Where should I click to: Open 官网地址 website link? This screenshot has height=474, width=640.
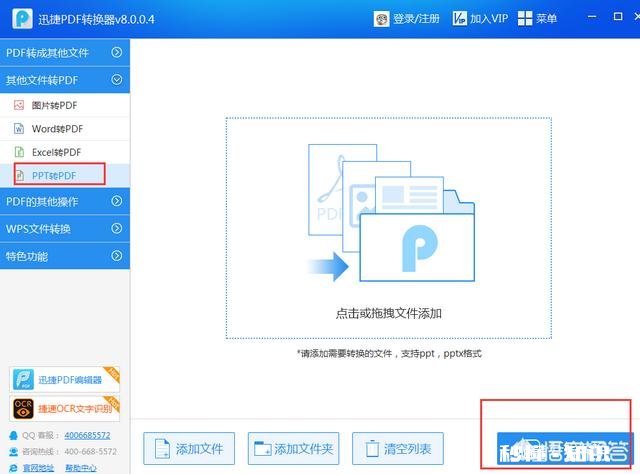38,468
